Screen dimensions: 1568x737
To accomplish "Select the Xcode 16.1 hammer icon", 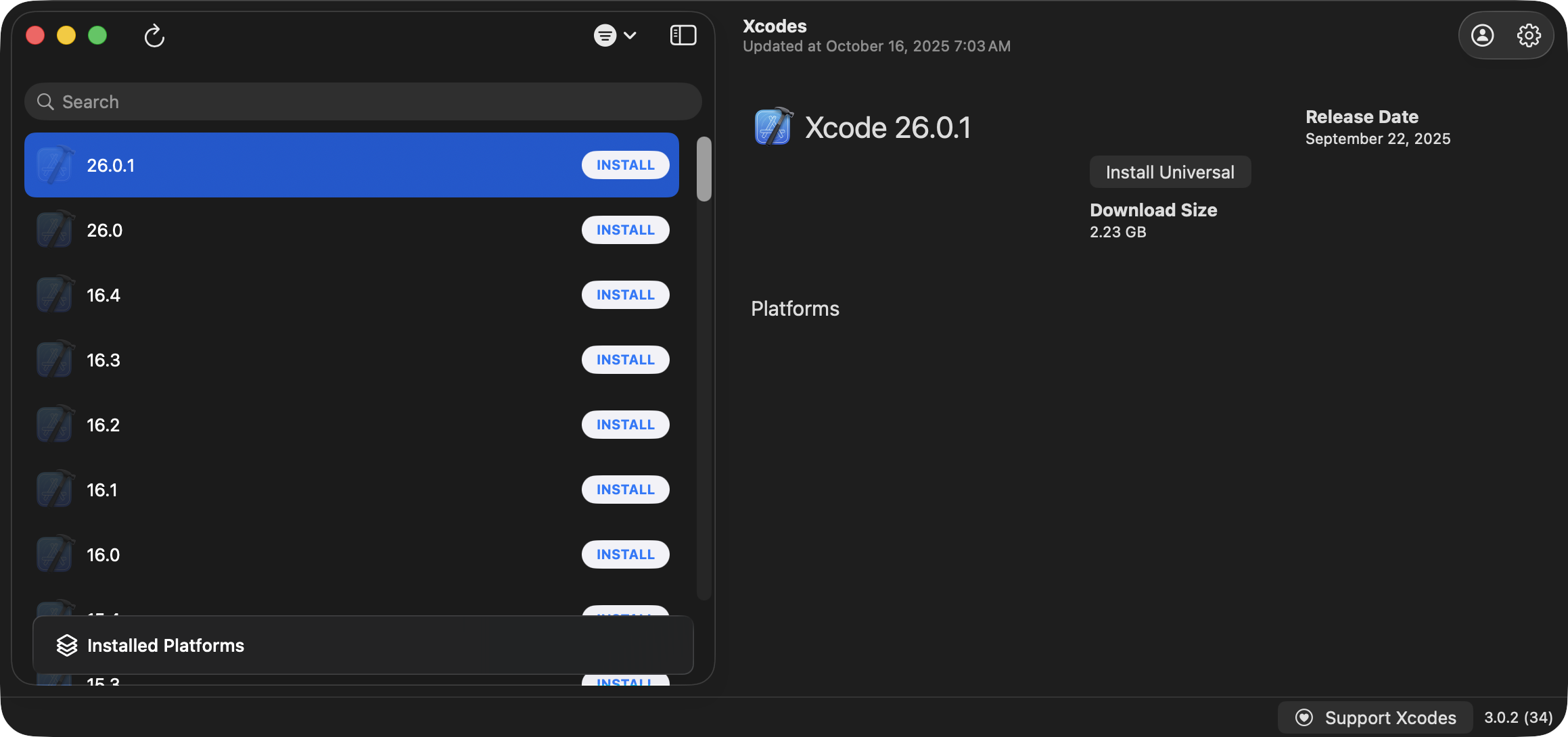I will tap(55, 490).
